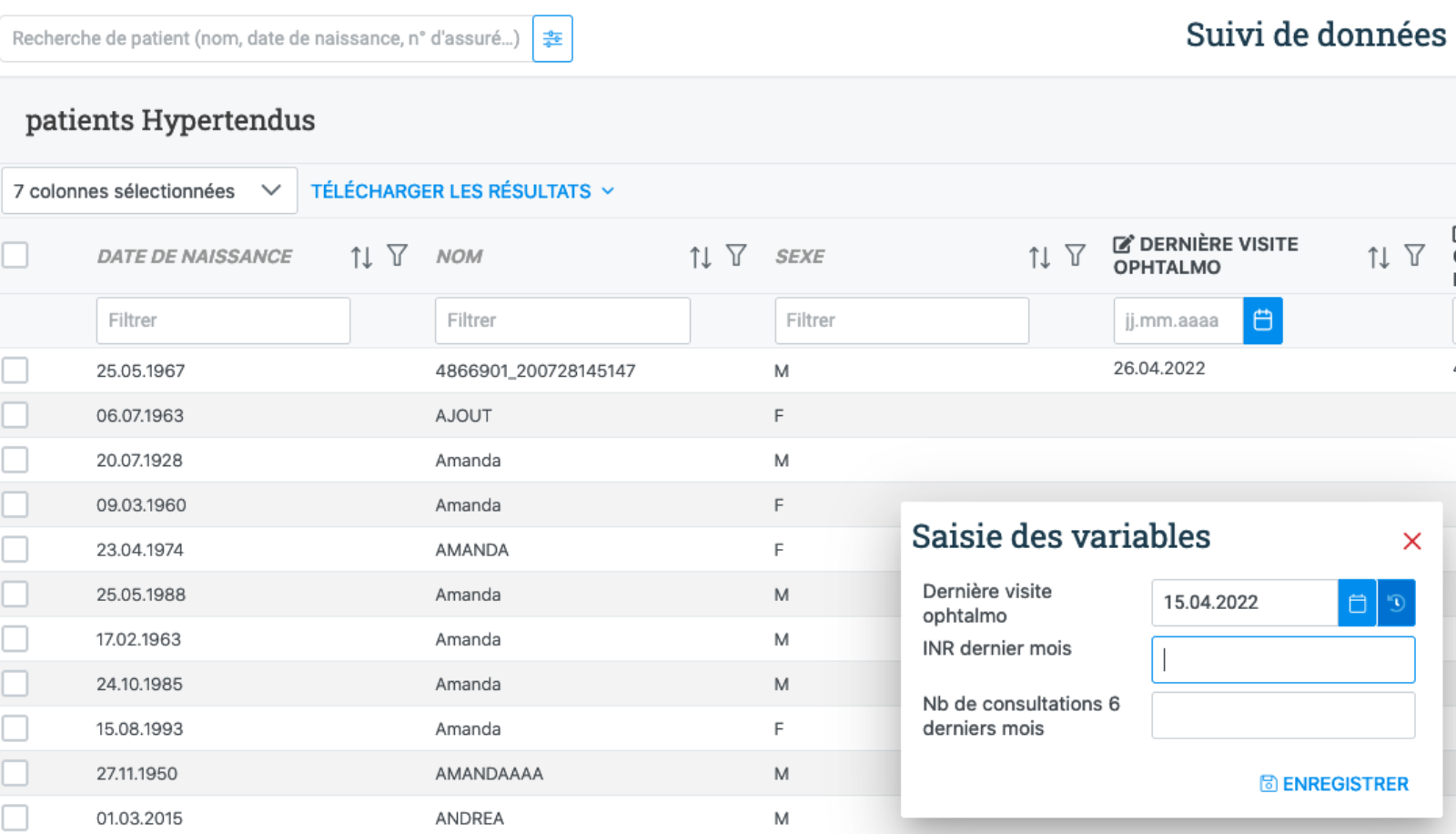Viewport: 1456px width, 834px height.
Task: Select row with birth date 20.07.1928
Action: click(15, 460)
